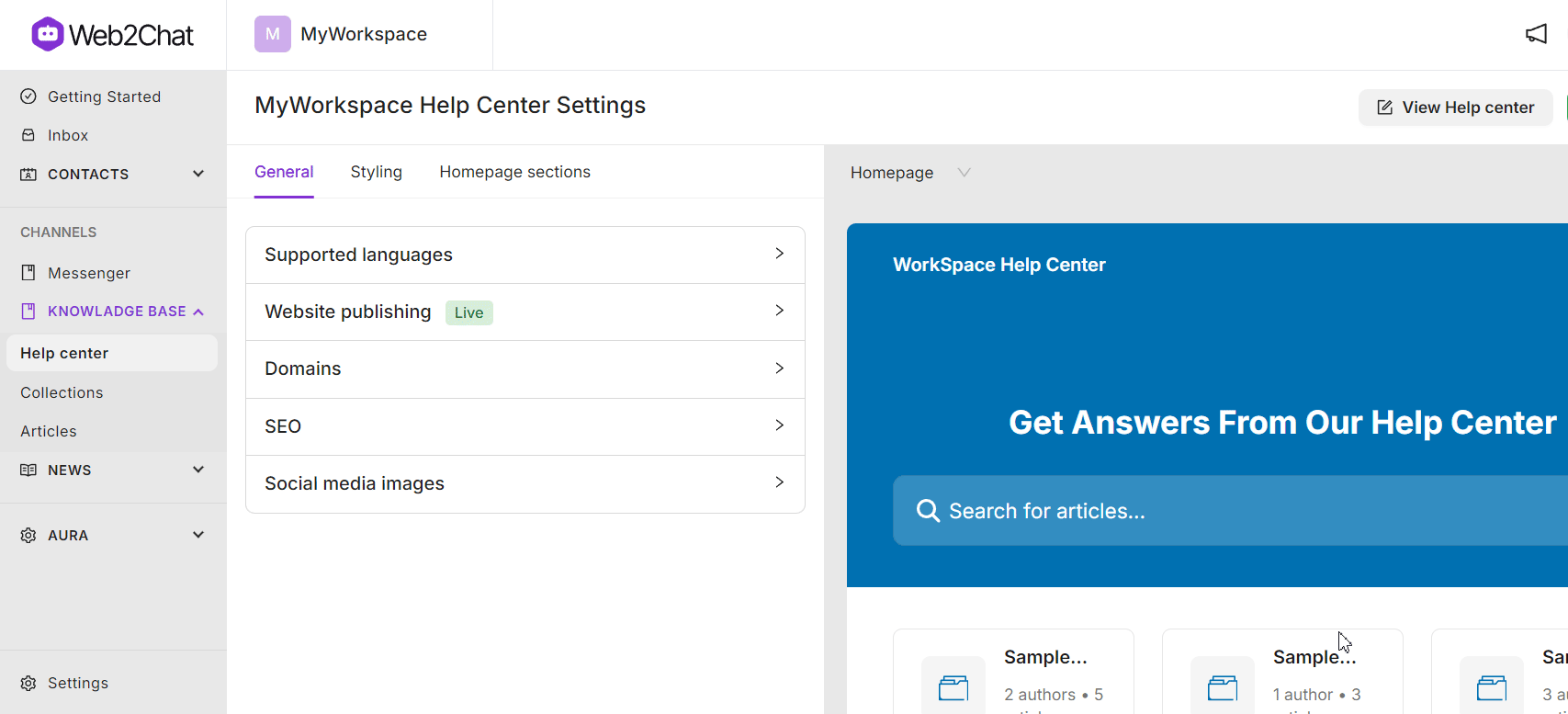Expand Website publishing row arrow

(x=779, y=311)
